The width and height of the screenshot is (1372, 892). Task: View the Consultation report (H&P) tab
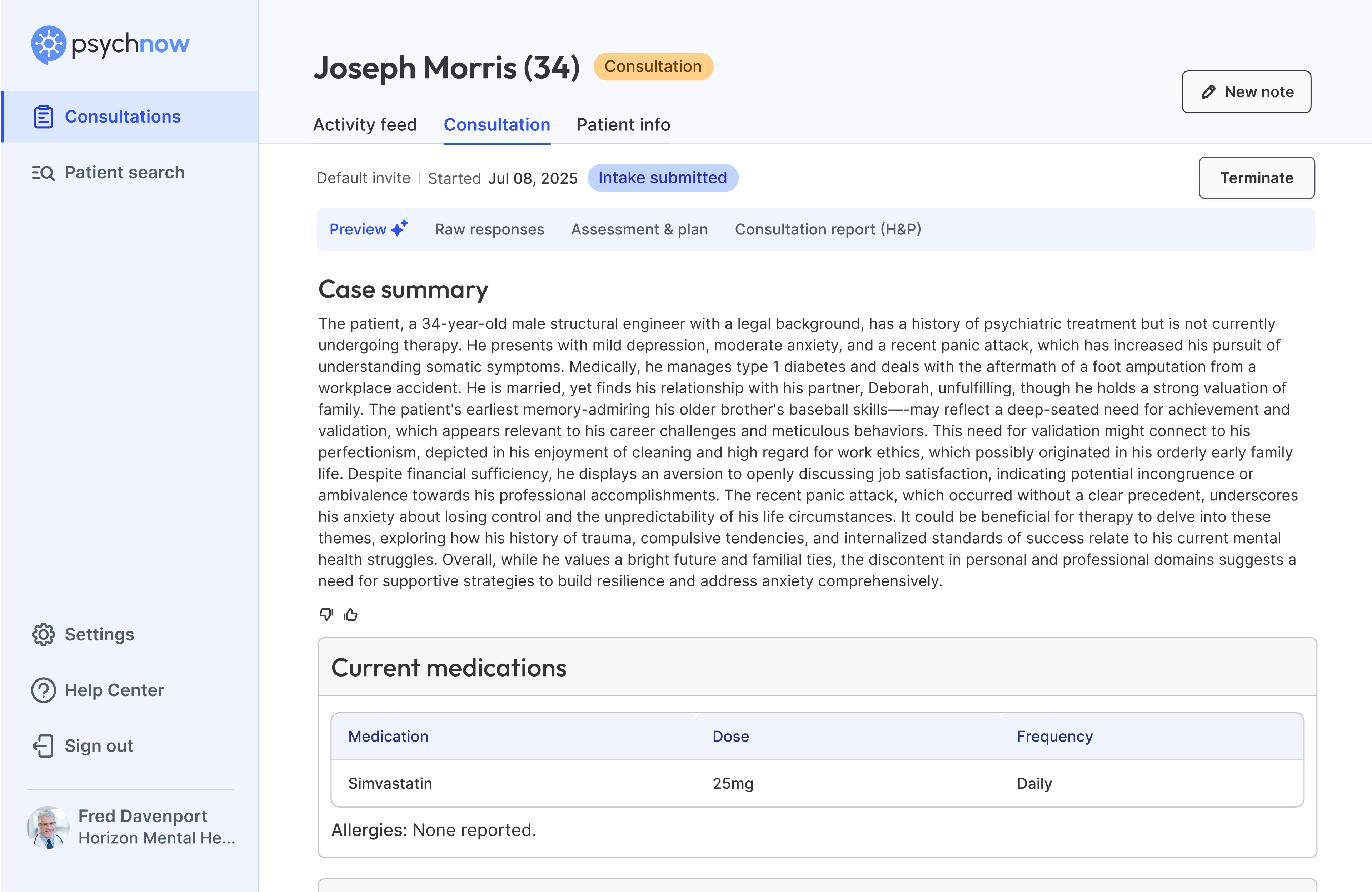click(x=828, y=229)
